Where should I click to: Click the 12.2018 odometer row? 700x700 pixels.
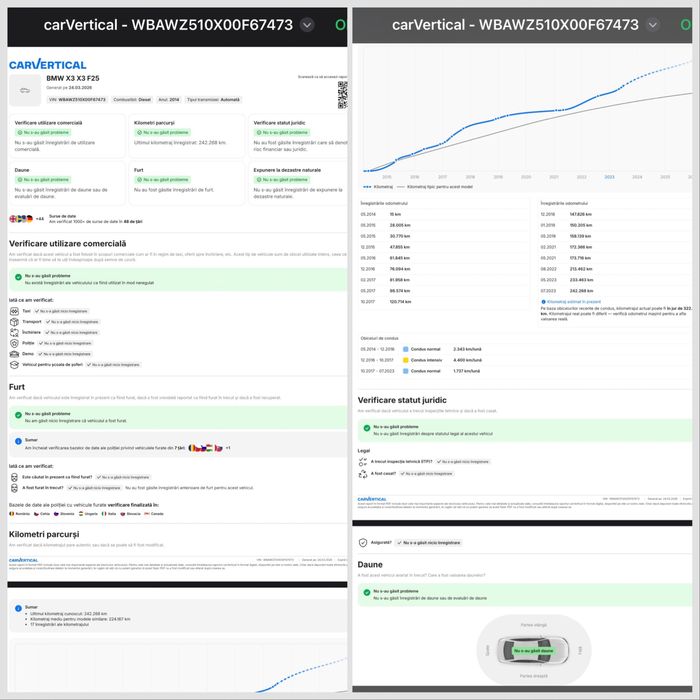pyautogui.click(x=615, y=214)
